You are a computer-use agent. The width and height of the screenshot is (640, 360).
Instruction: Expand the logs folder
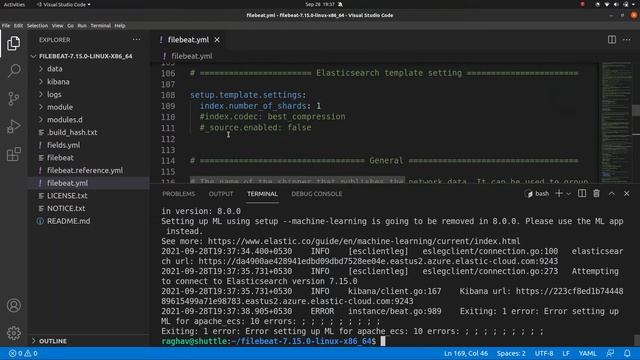pos(89,94)
